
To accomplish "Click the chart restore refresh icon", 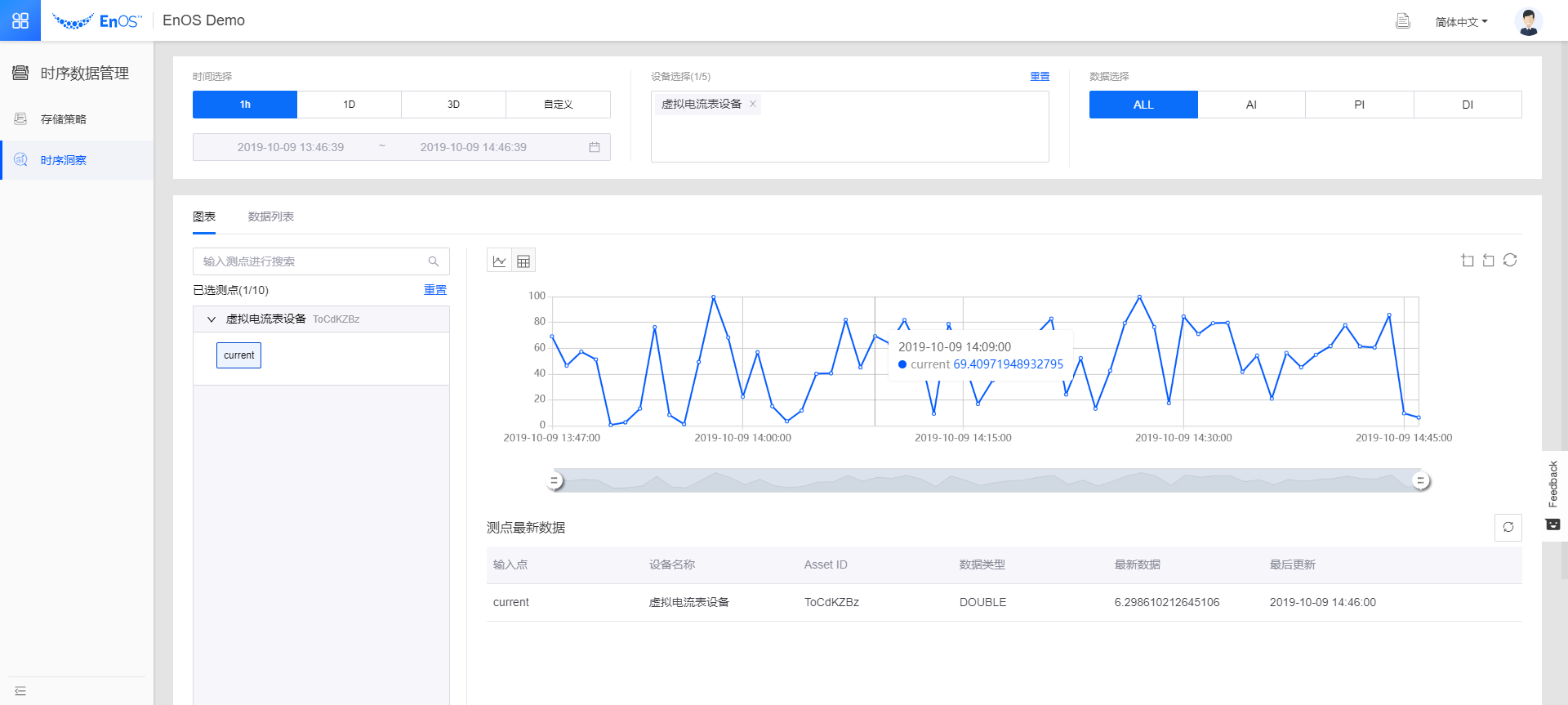I will tap(1510, 260).
